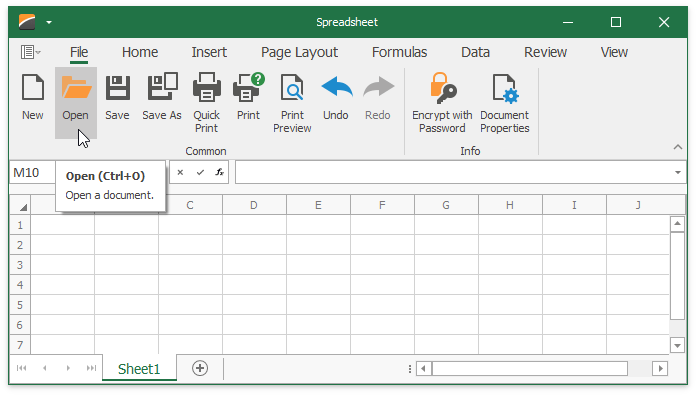The height and width of the screenshot is (395, 696).
Task: Select column D header
Action: click(254, 205)
